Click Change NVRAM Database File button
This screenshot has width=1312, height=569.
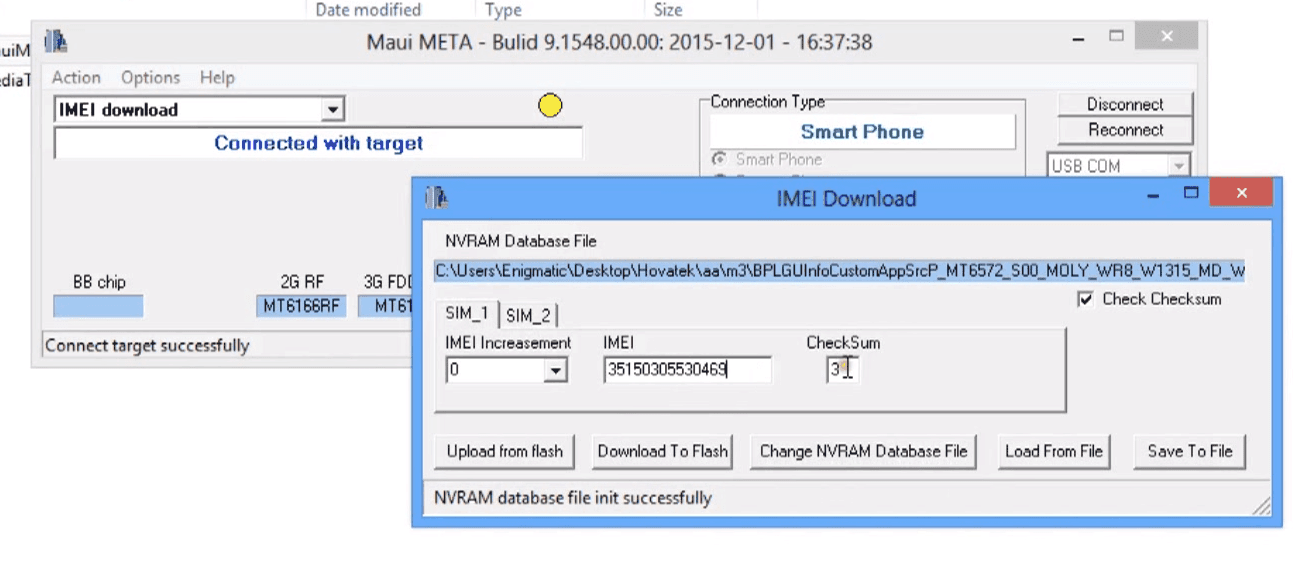pyautogui.click(x=863, y=451)
